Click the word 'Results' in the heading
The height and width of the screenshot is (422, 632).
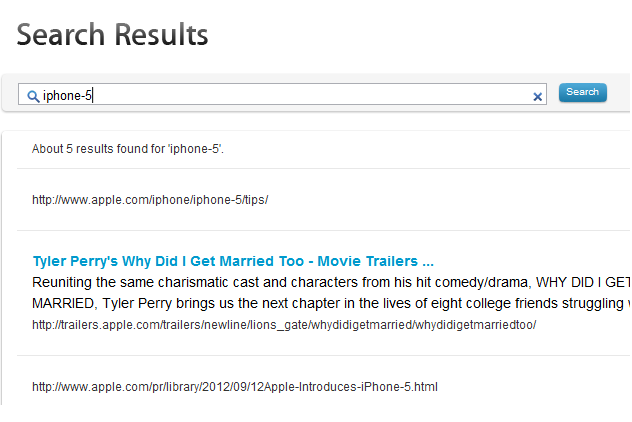[x=161, y=35]
